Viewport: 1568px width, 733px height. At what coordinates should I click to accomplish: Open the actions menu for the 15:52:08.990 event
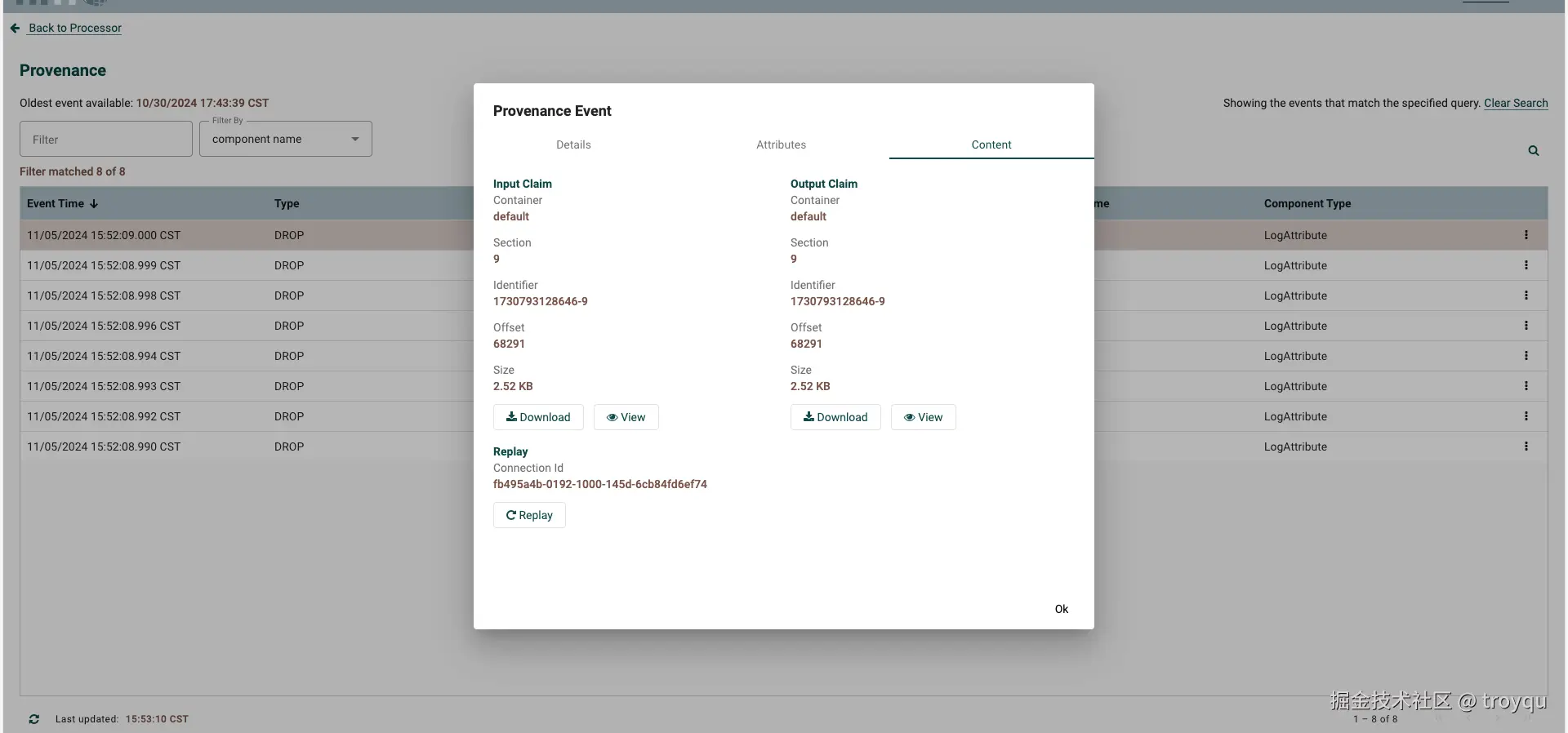click(x=1526, y=446)
